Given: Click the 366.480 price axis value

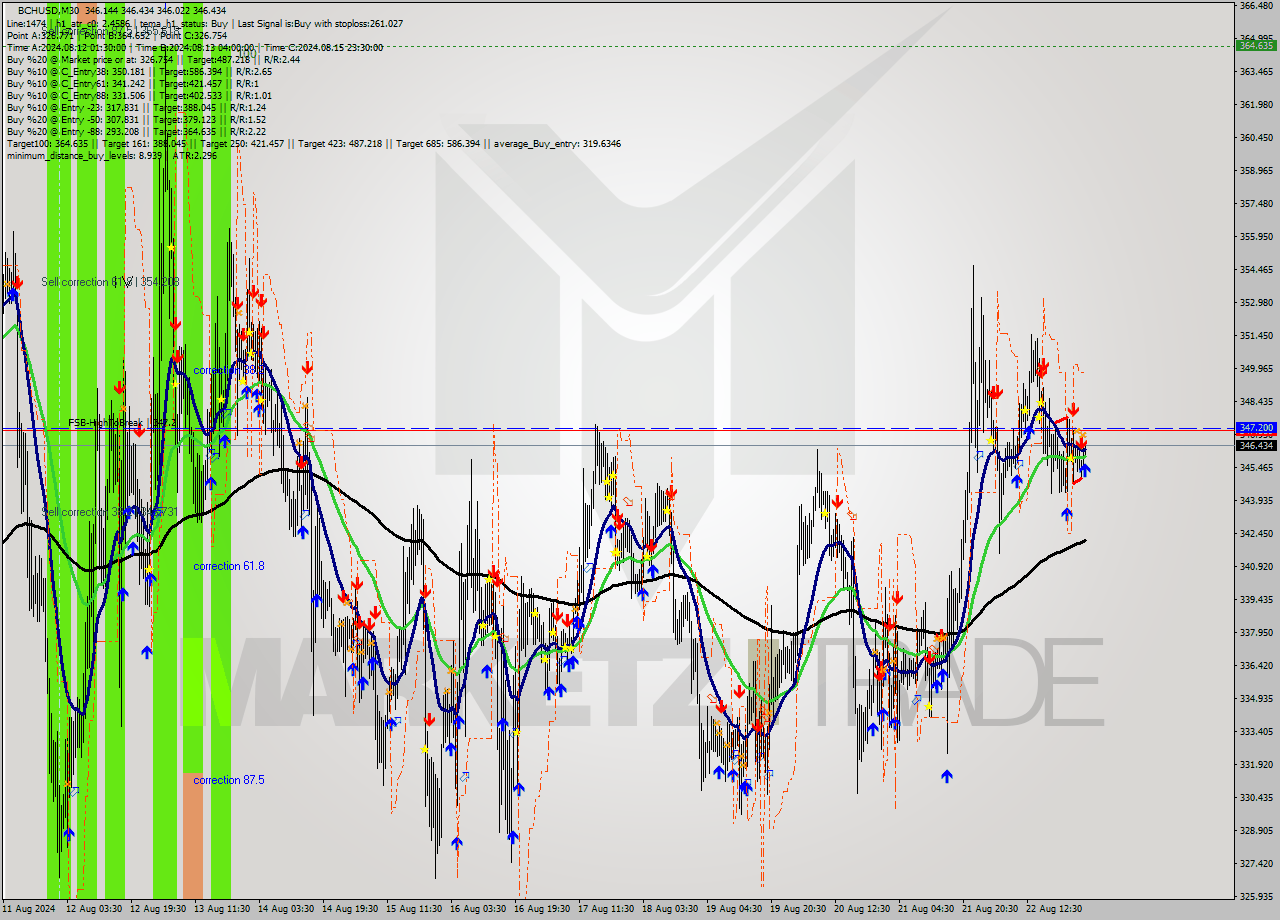Looking at the screenshot, I should click(x=1256, y=6).
